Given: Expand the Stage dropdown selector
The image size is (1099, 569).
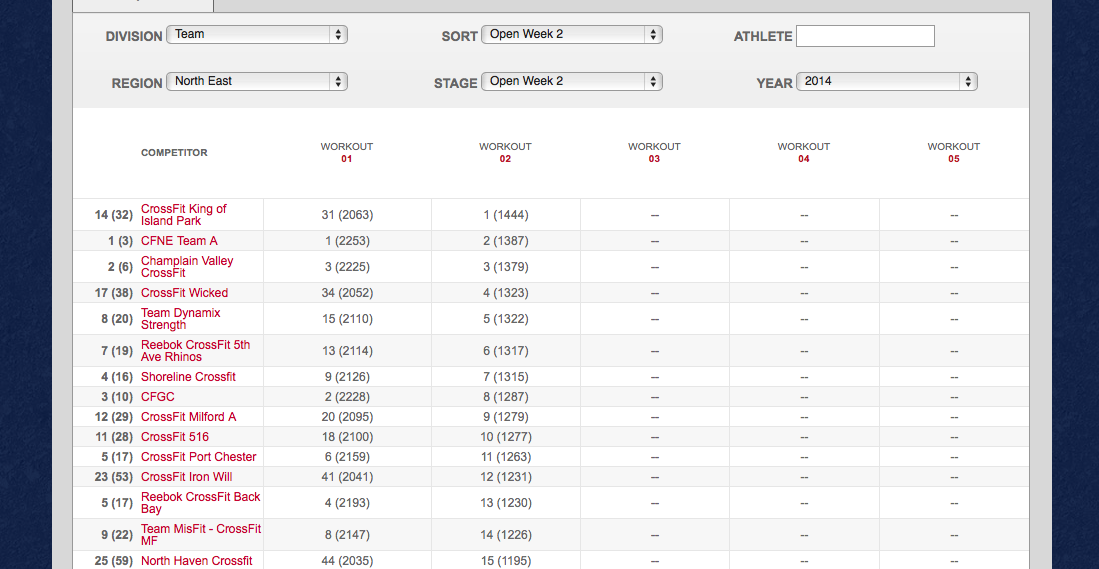Looking at the screenshot, I should [572, 81].
